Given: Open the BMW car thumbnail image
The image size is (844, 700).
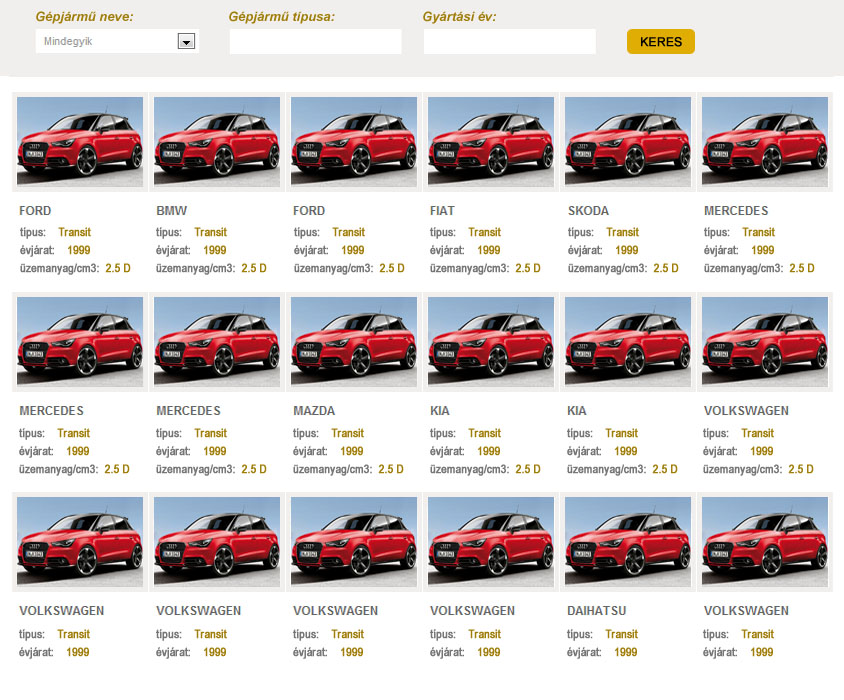Looking at the screenshot, I should (217, 142).
